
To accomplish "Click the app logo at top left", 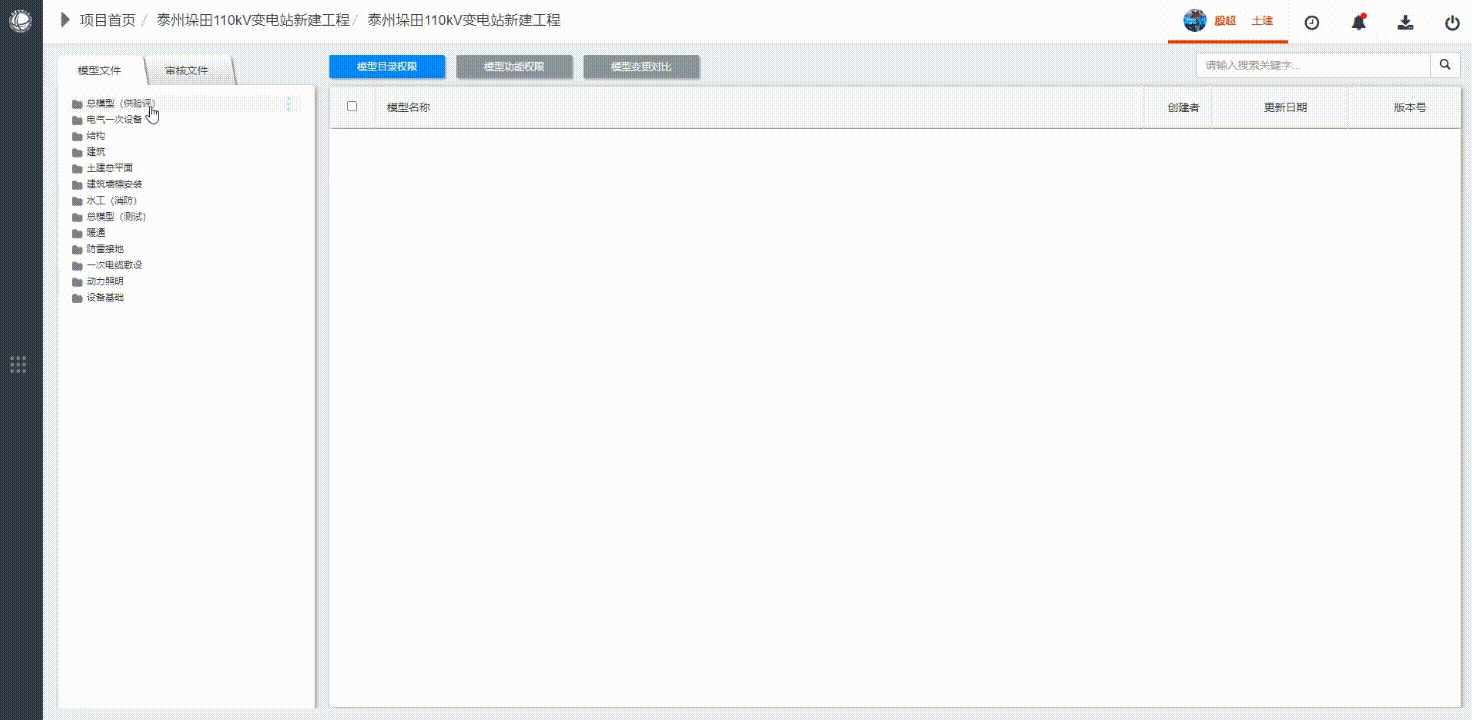I will 20,21.
